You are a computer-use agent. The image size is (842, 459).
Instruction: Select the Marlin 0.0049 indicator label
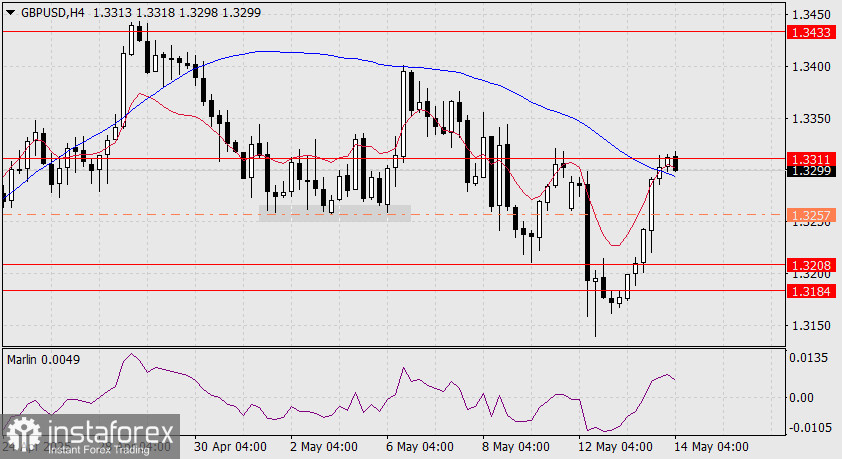43,360
